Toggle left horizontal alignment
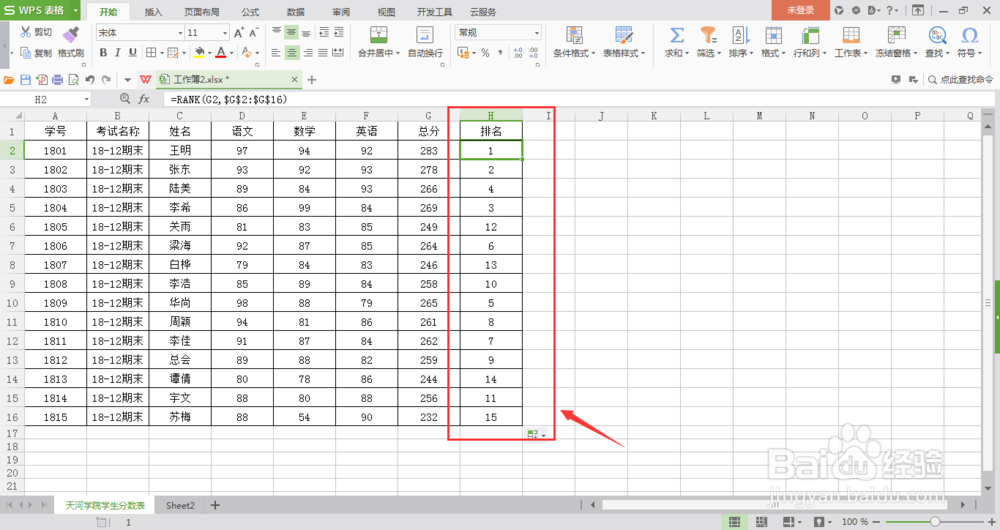 [x=276, y=53]
